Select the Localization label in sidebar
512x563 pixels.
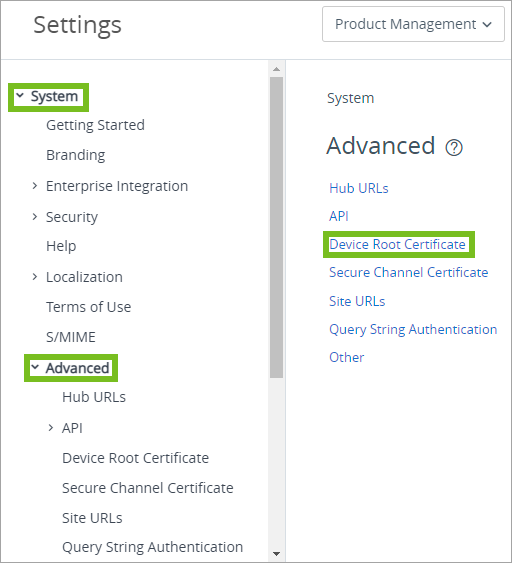(84, 277)
